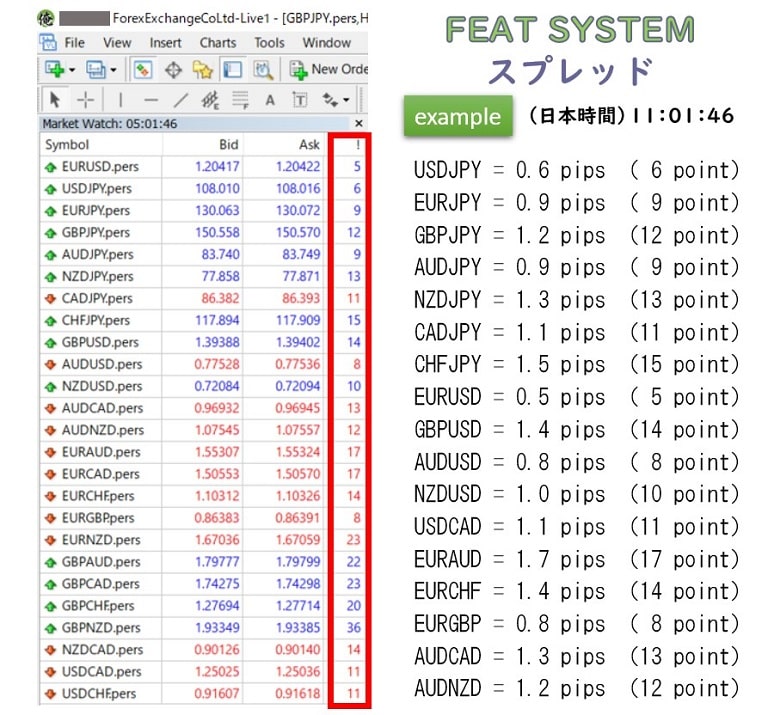Screen dimensions: 768x715
Task: Click the EURCAD ask value 1.50570
Action: tap(298, 474)
